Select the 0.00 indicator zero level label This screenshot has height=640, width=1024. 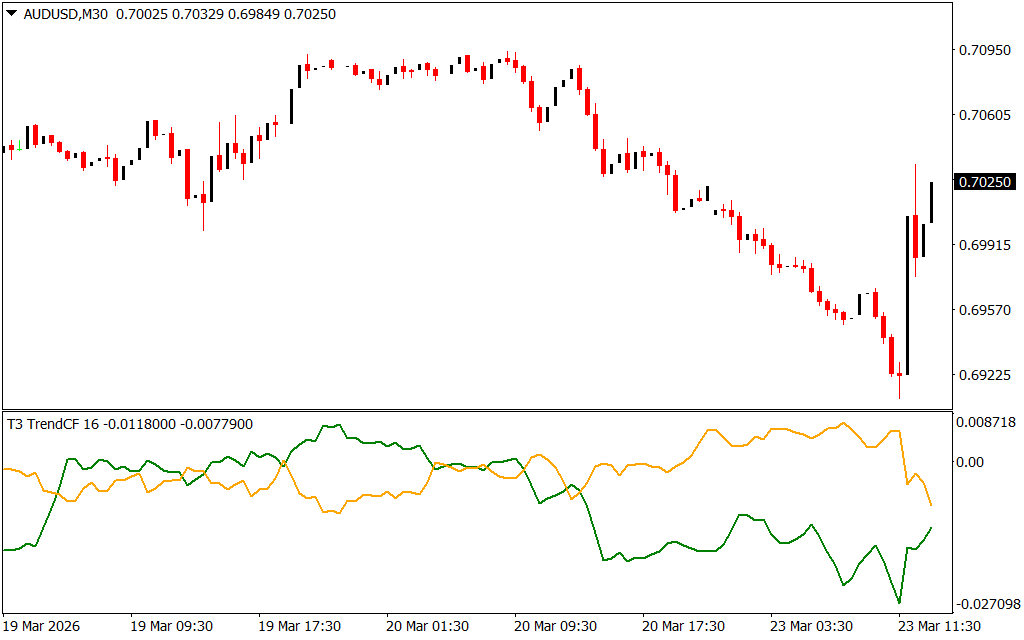(970, 462)
